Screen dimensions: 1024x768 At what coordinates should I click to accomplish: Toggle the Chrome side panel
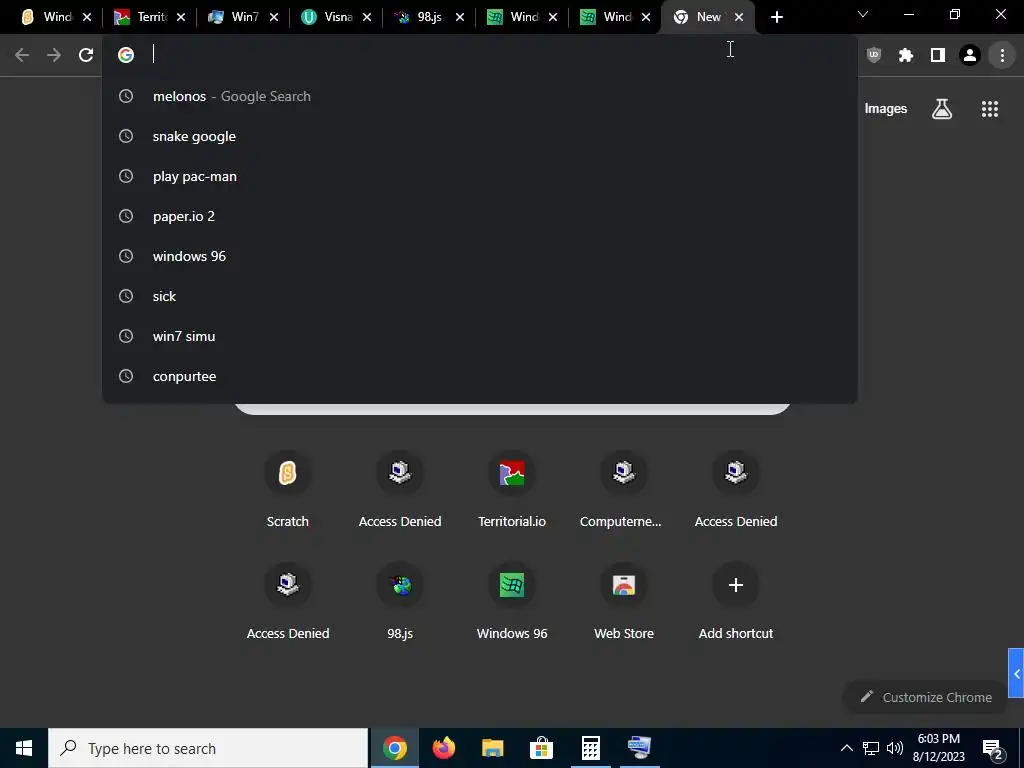pos(938,55)
